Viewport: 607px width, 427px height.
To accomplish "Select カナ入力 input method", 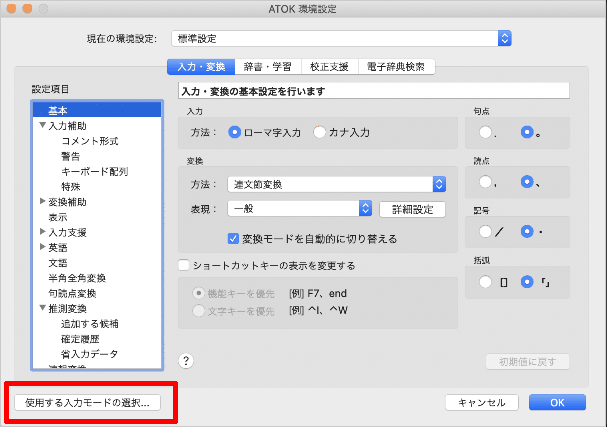I will click(x=320, y=131).
